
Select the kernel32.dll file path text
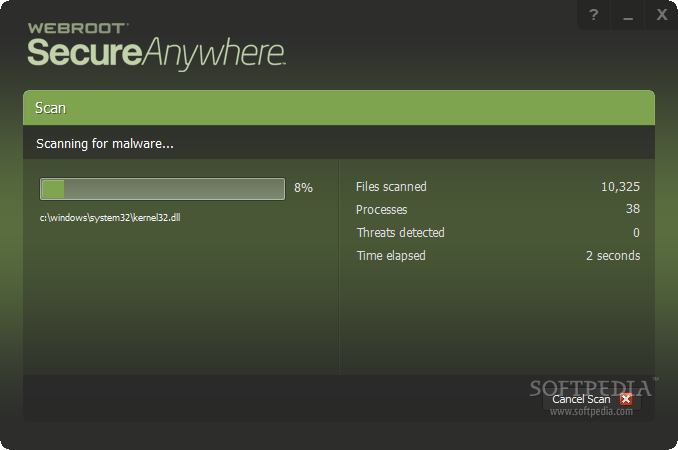[110, 217]
